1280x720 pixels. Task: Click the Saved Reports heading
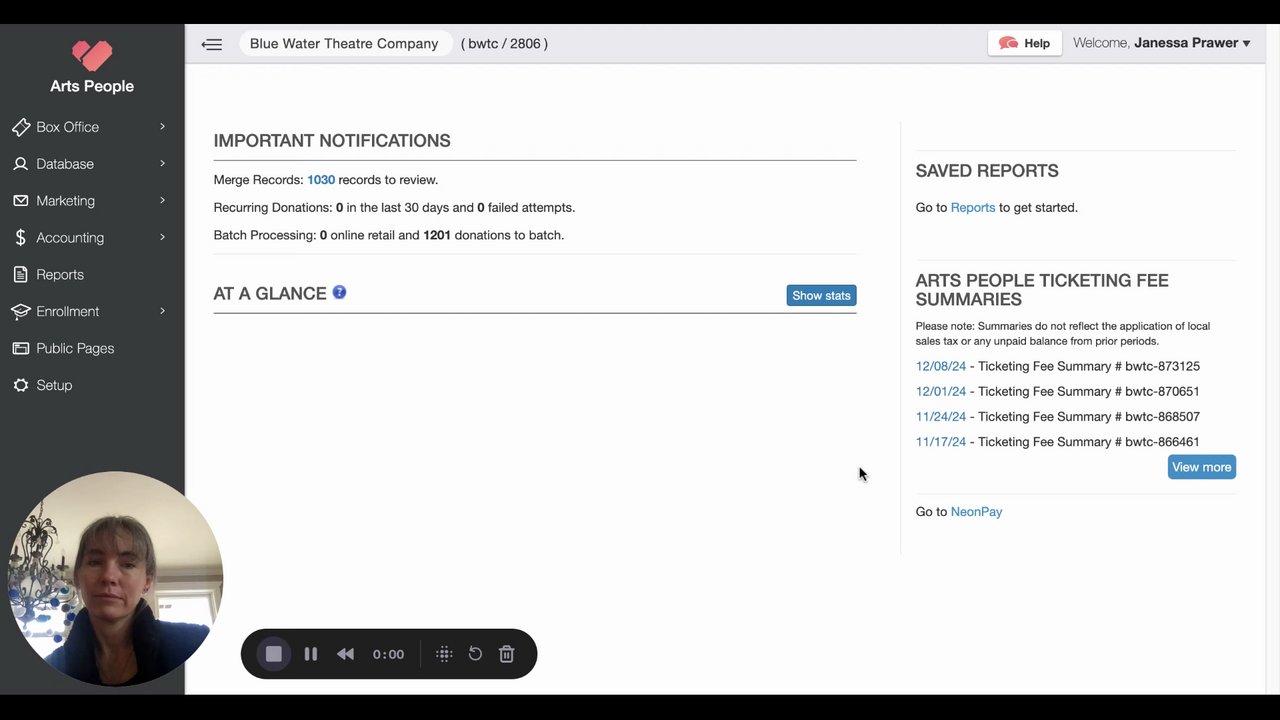point(987,171)
